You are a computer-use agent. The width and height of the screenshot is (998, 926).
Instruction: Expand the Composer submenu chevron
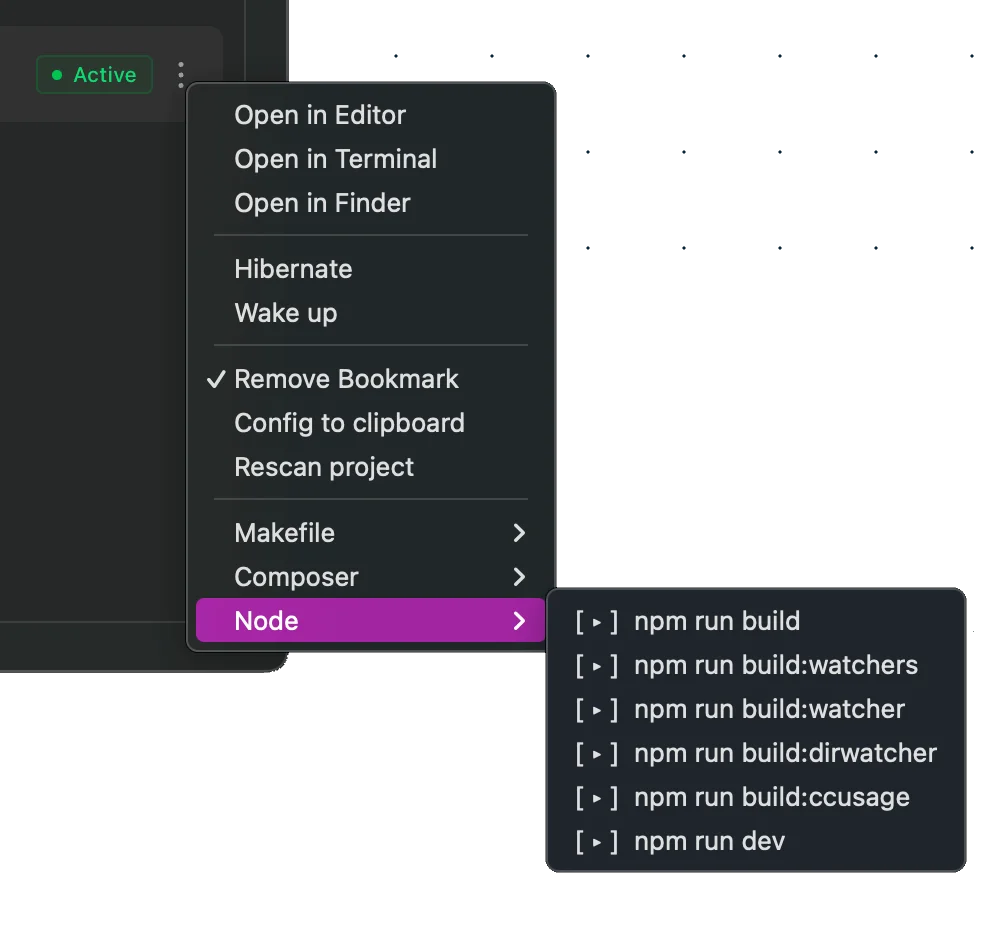[x=519, y=577]
